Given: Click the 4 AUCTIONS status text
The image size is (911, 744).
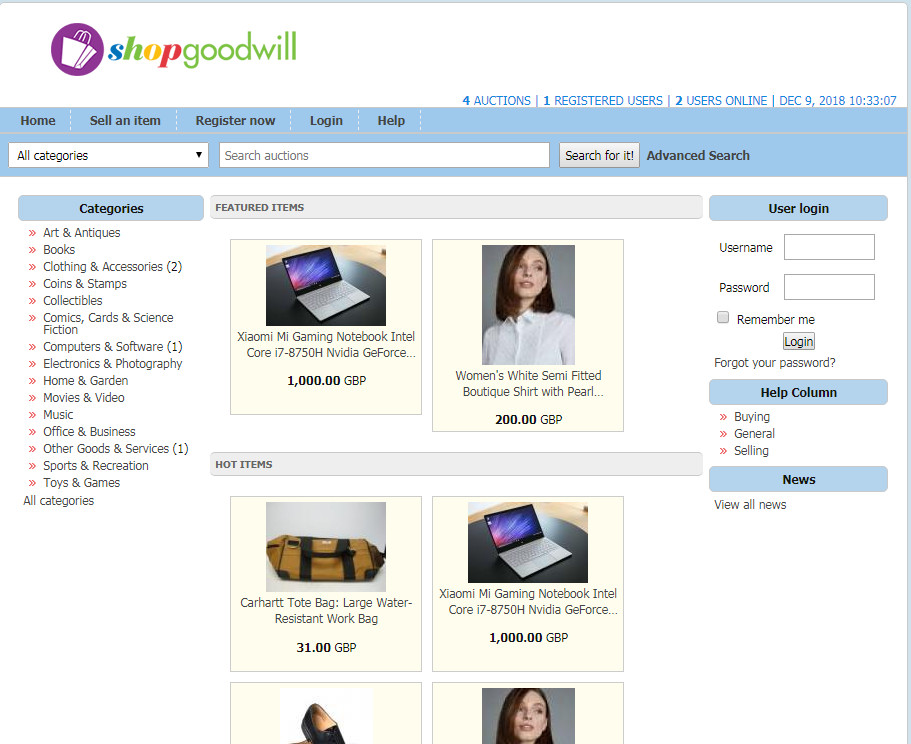Looking at the screenshot, I should (496, 100).
